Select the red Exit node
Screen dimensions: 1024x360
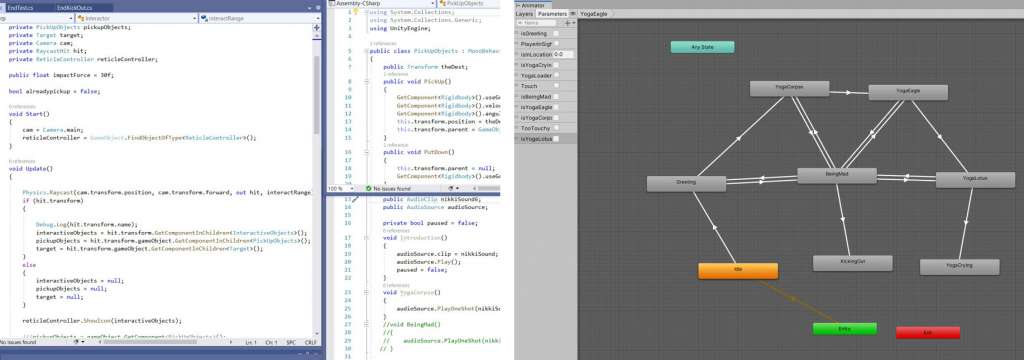pos(927,333)
